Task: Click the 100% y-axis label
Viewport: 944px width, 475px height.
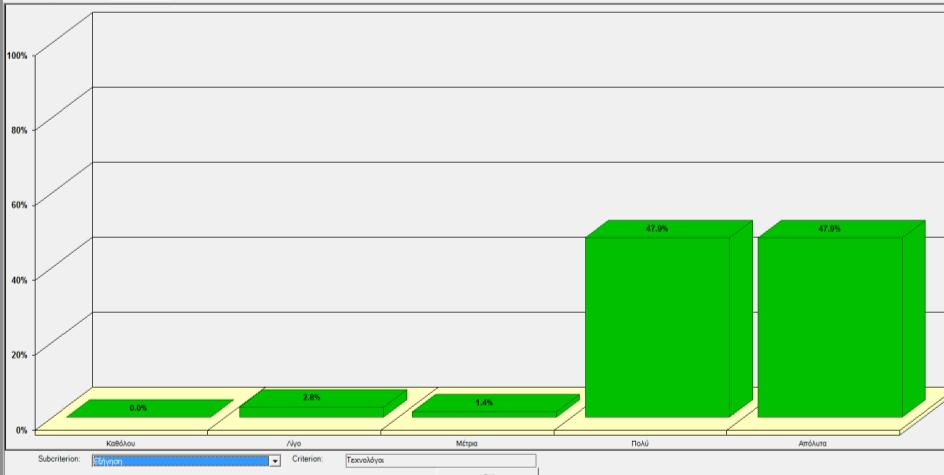Action: click(17, 55)
